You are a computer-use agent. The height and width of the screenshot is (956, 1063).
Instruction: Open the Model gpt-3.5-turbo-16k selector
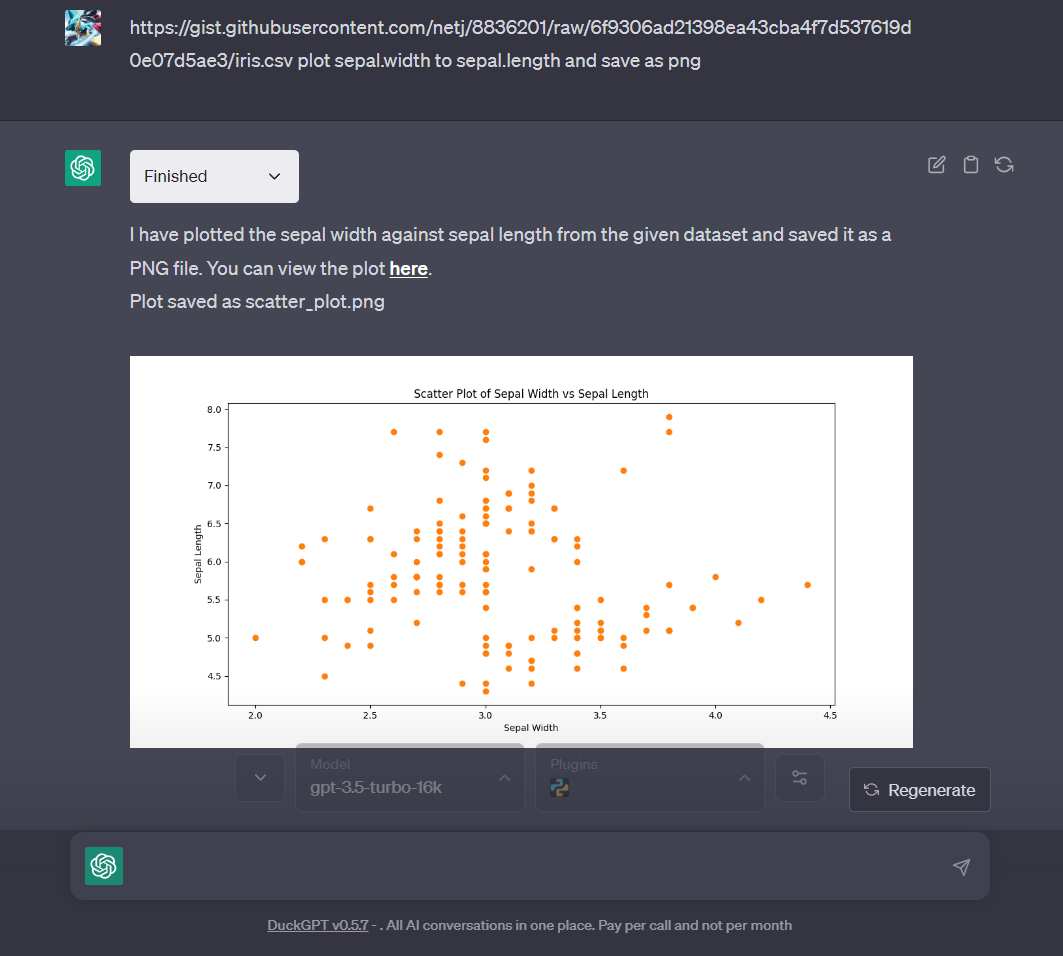click(x=410, y=778)
